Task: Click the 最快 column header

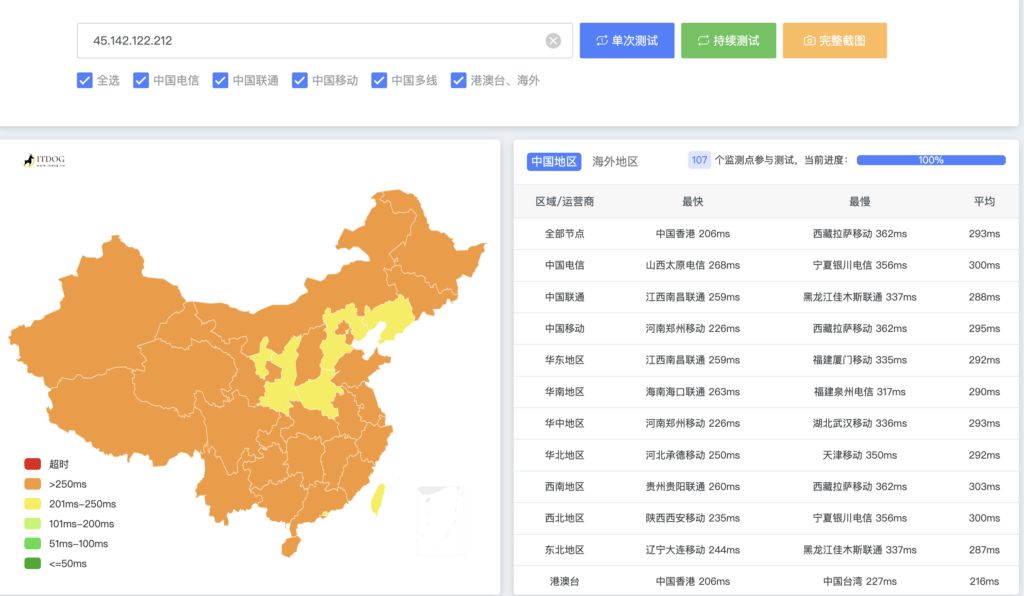Action: (692, 202)
